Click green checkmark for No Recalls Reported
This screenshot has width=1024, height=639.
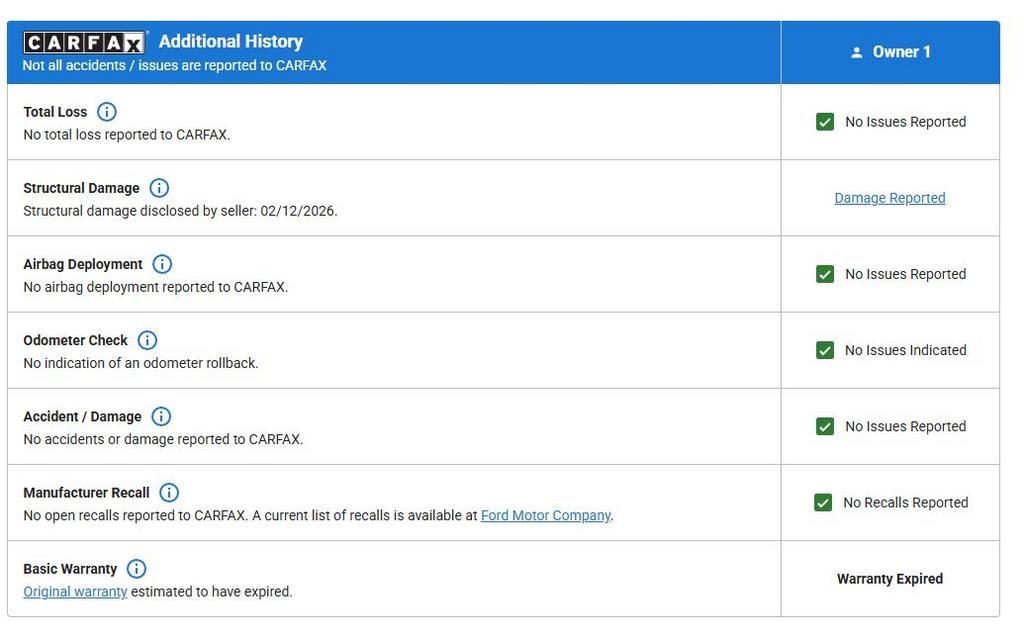823,502
